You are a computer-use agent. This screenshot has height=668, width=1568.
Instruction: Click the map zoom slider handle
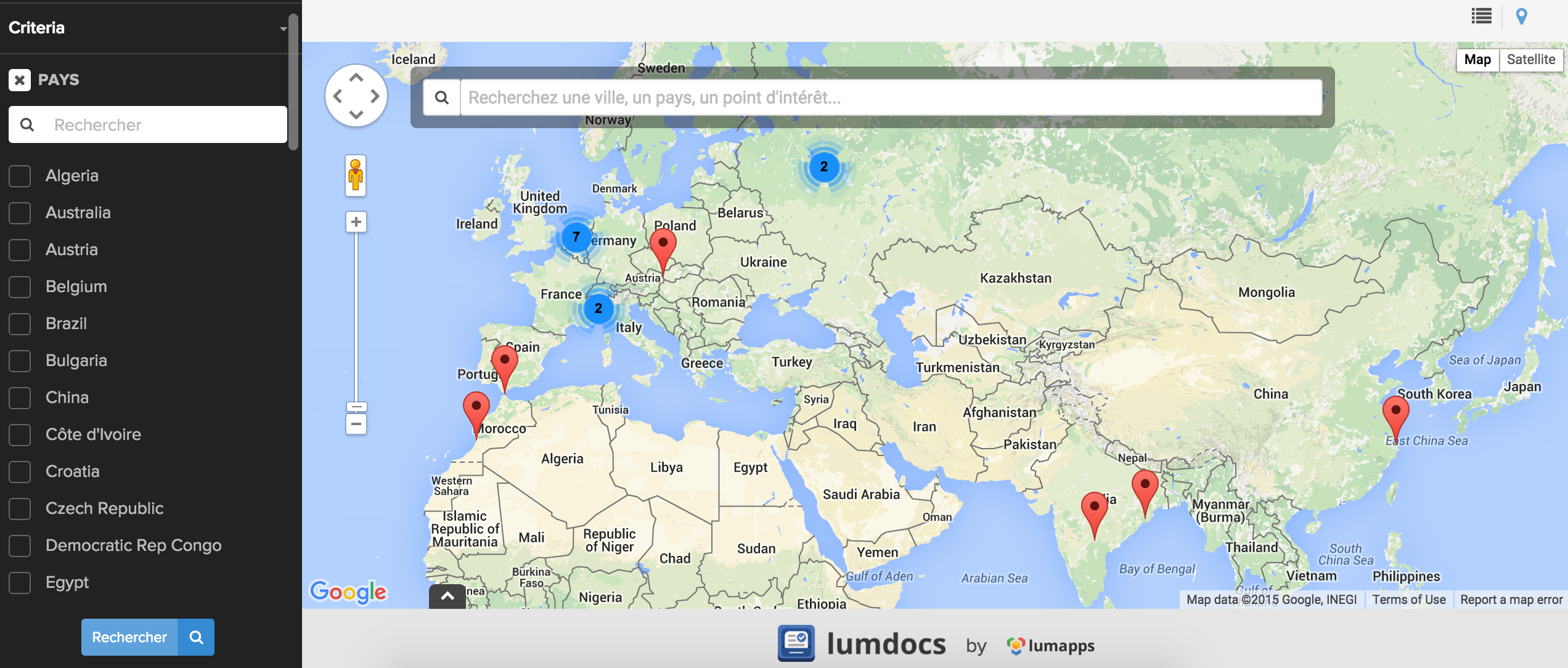pyautogui.click(x=356, y=407)
